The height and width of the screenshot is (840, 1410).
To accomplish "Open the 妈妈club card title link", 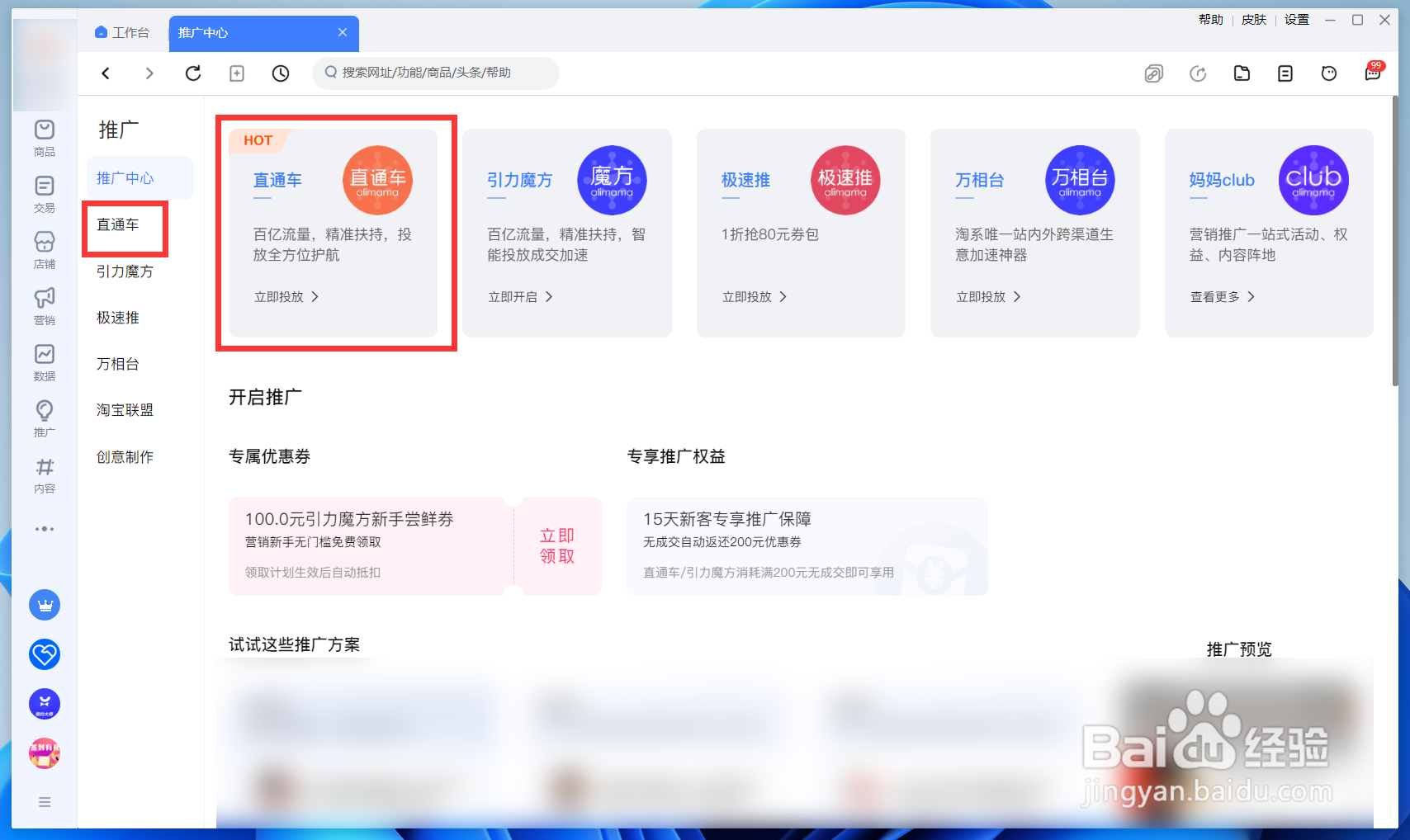I will 1222,180.
